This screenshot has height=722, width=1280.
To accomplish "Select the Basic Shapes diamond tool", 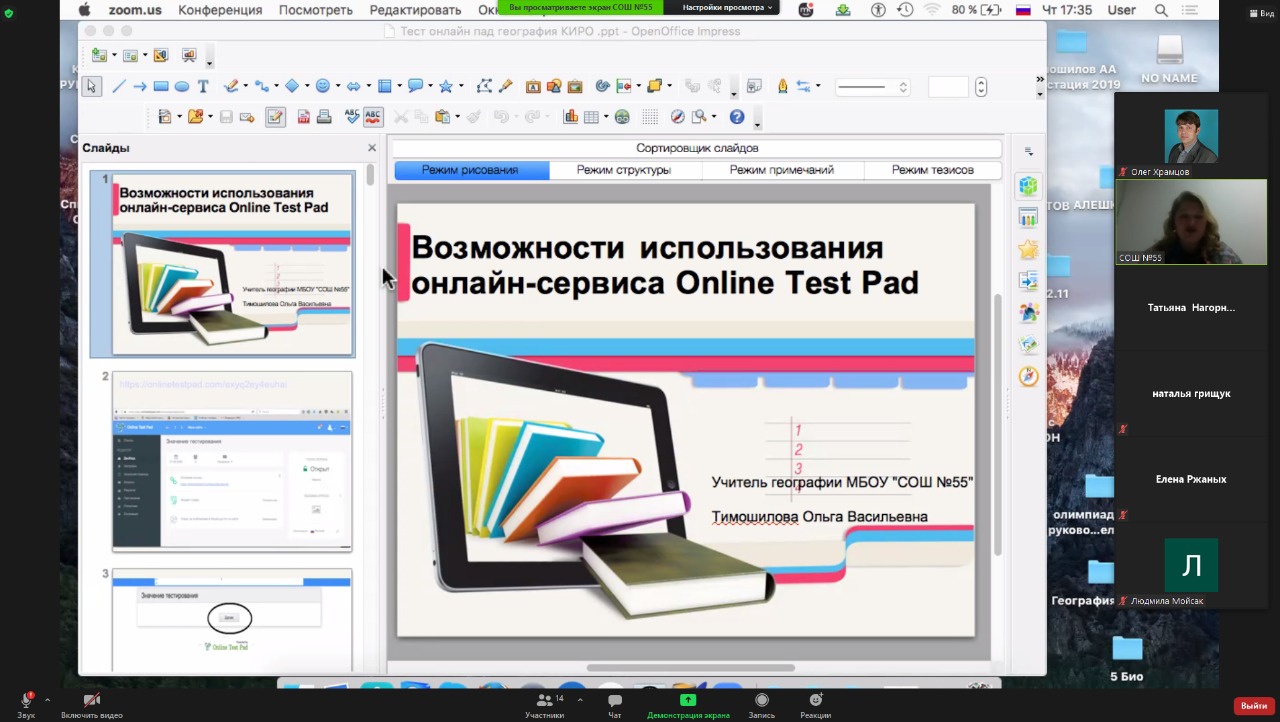I will click(292, 86).
